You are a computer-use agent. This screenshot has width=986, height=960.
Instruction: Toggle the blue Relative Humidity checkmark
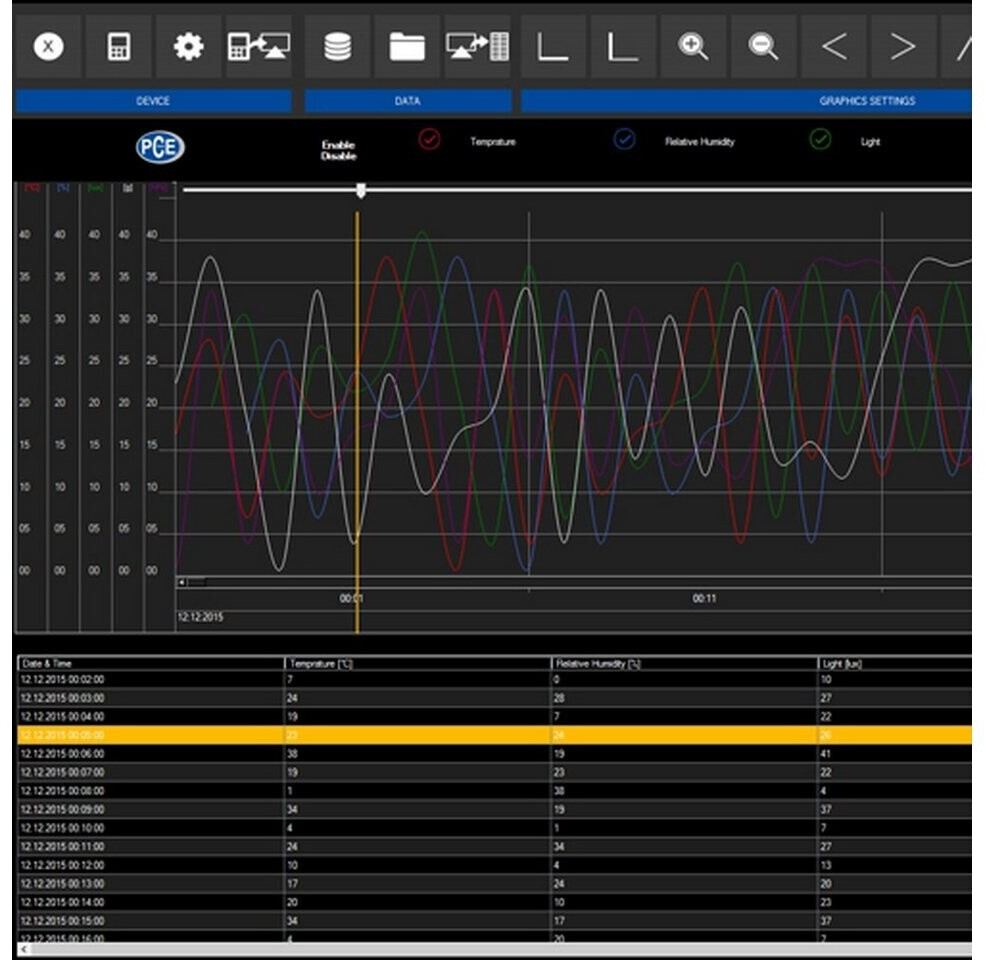pyautogui.click(x=625, y=140)
